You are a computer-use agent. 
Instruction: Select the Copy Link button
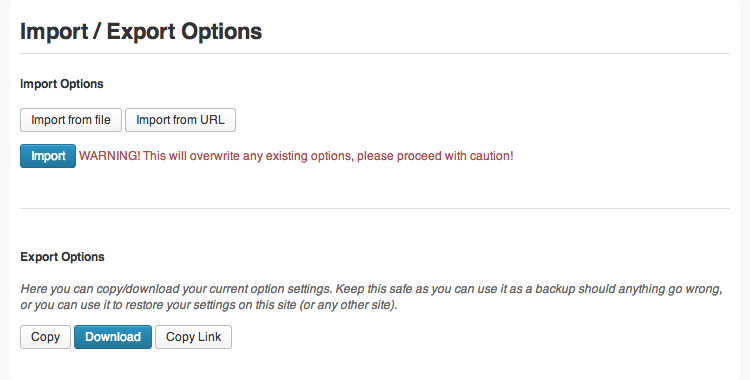click(x=193, y=337)
